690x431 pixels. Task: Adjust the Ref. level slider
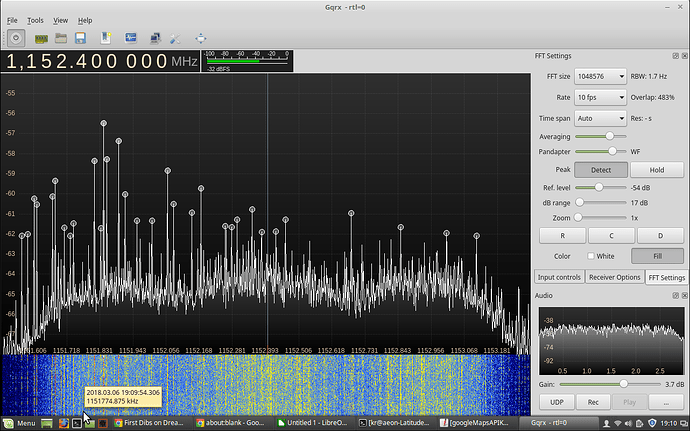tap(601, 188)
